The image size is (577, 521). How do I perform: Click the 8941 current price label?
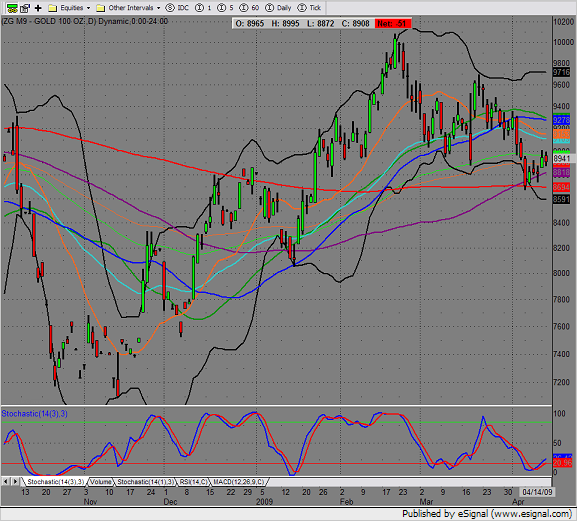[561, 159]
